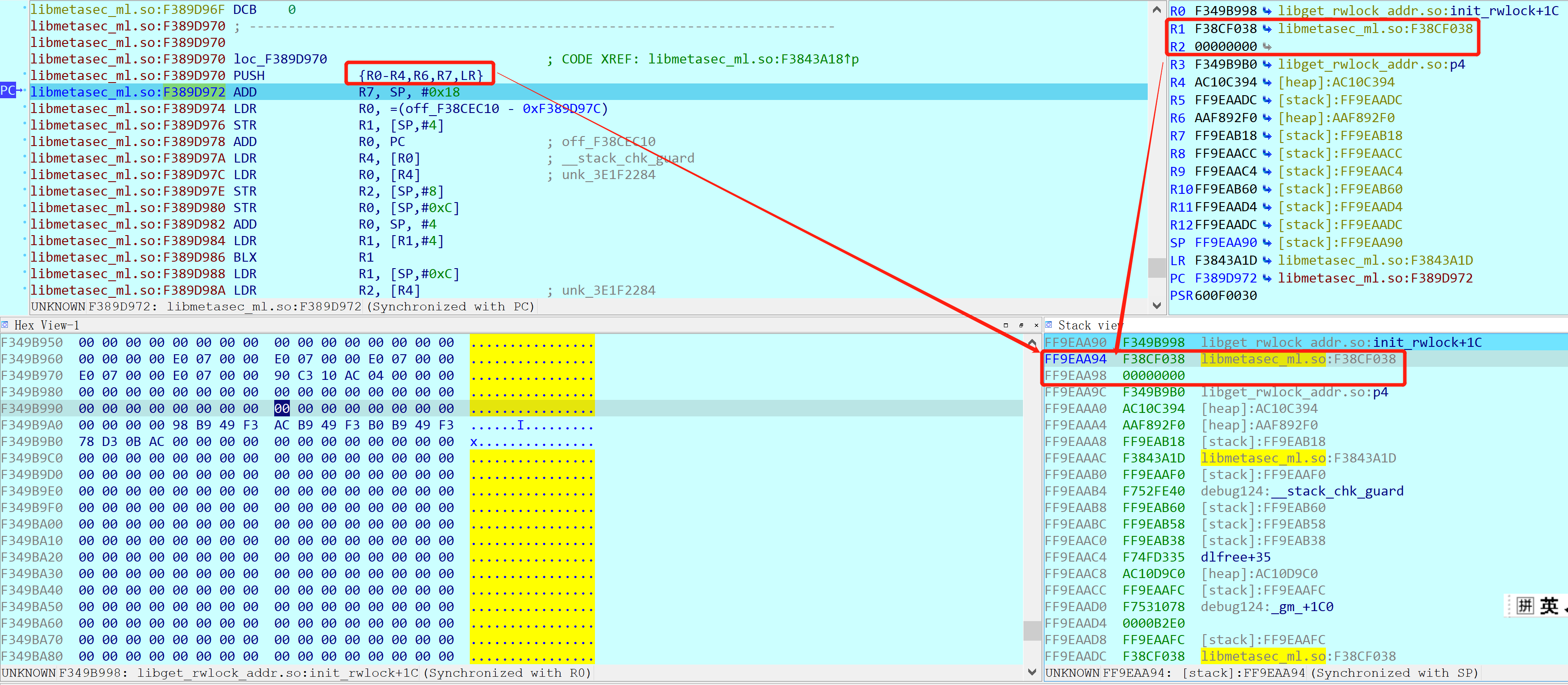Click jump arrow next to R10 register
This screenshot has width=1568, height=685.
point(1267,190)
